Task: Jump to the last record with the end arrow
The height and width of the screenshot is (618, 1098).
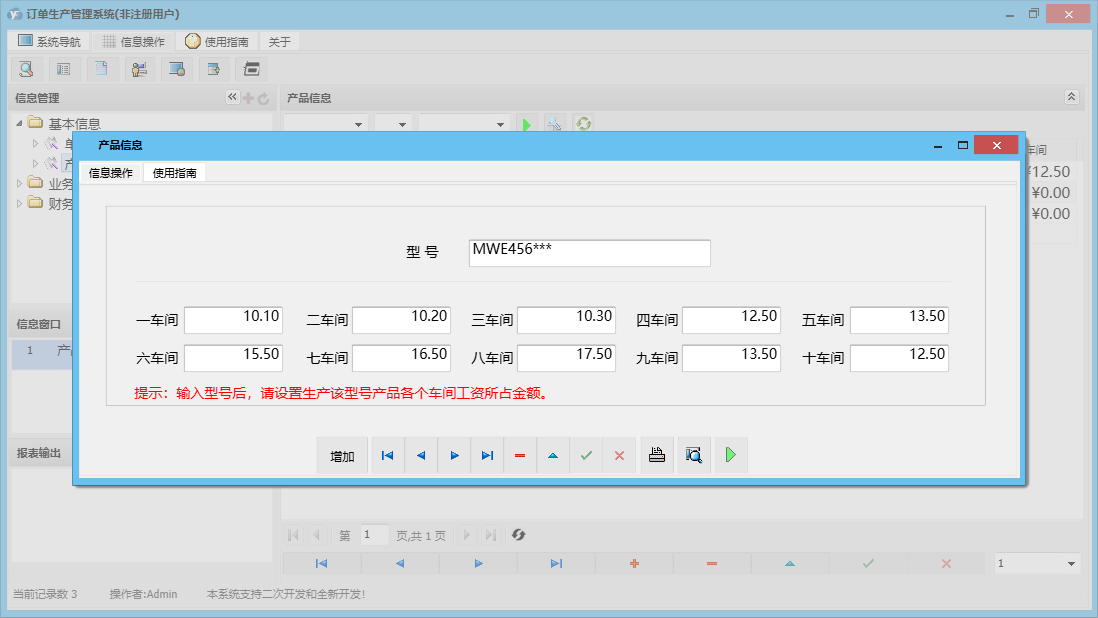Action: pyautogui.click(x=487, y=455)
